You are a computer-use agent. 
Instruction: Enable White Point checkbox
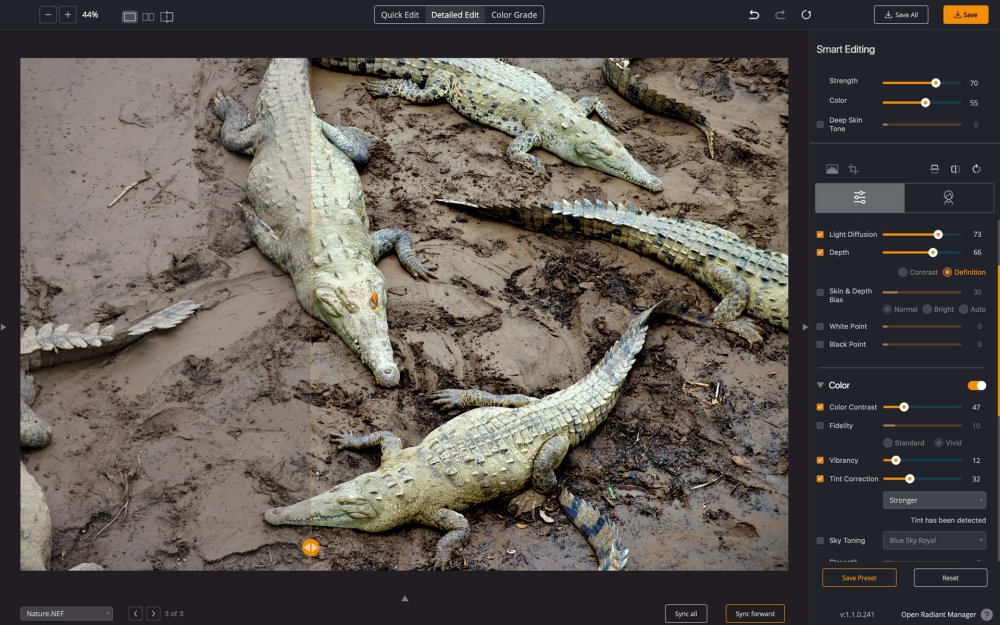(820, 327)
